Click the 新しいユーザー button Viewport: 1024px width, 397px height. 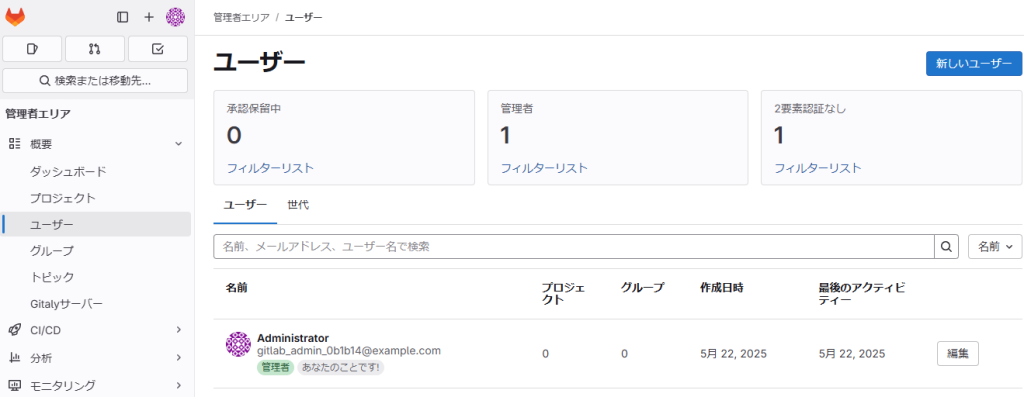point(974,63)
